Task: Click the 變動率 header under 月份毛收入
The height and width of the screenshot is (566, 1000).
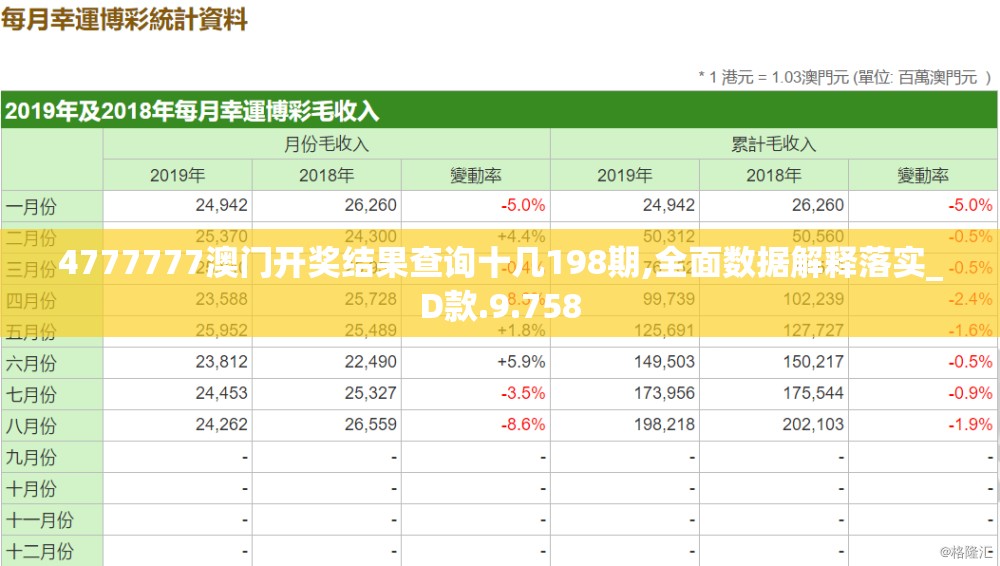Action: pyautogui.click(x=476, y=175)
